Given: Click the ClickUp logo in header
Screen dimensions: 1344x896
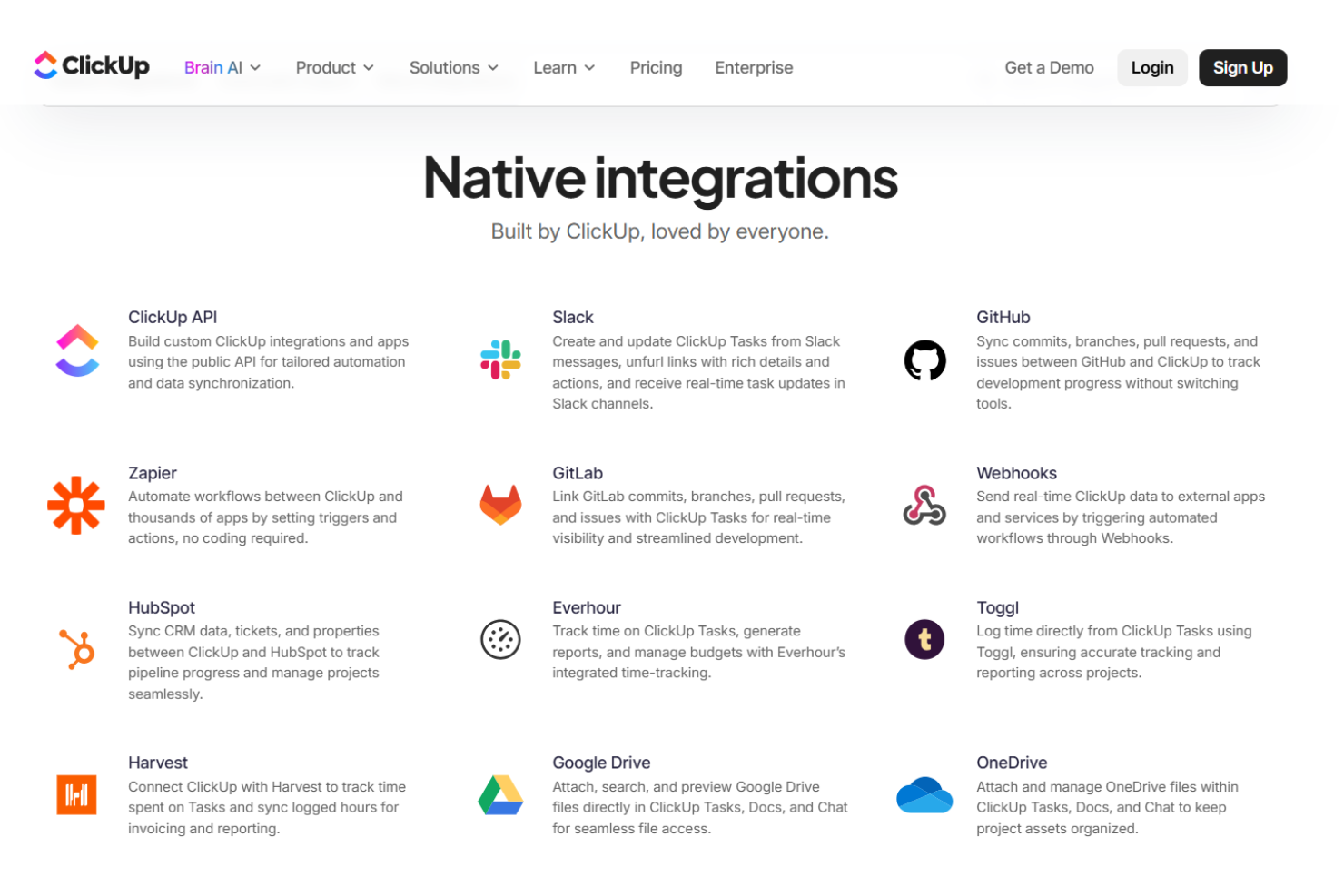Looking at the screenshot, I should click(x=92, y=65).
